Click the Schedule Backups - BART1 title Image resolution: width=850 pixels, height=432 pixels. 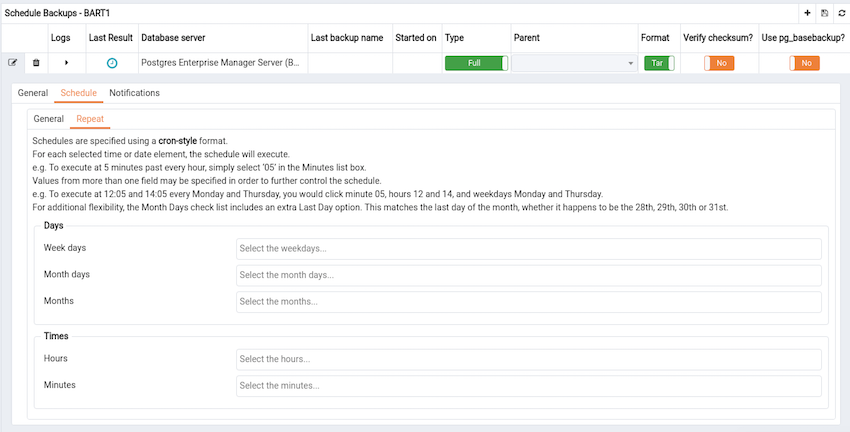click(x=57, y=13)
